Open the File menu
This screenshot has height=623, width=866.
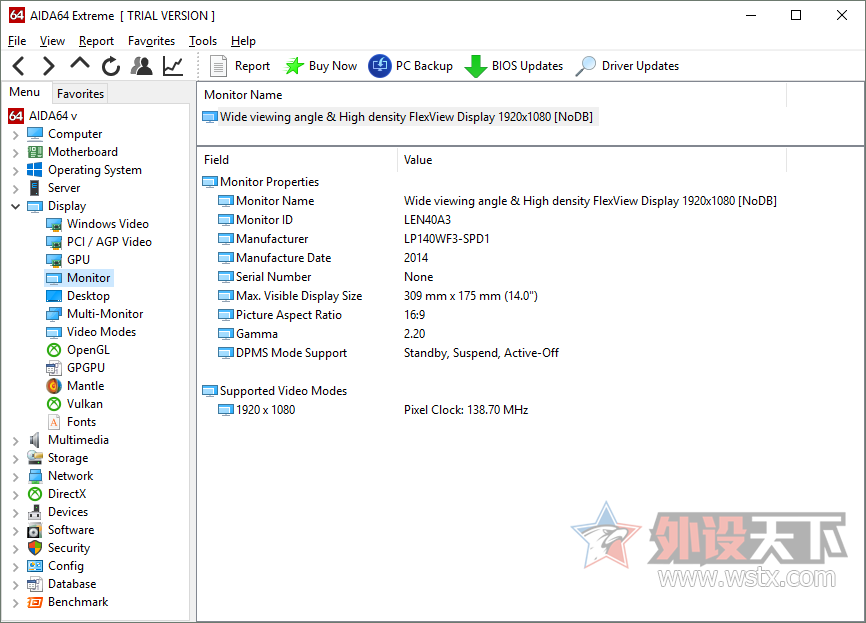tap(17, 41)
